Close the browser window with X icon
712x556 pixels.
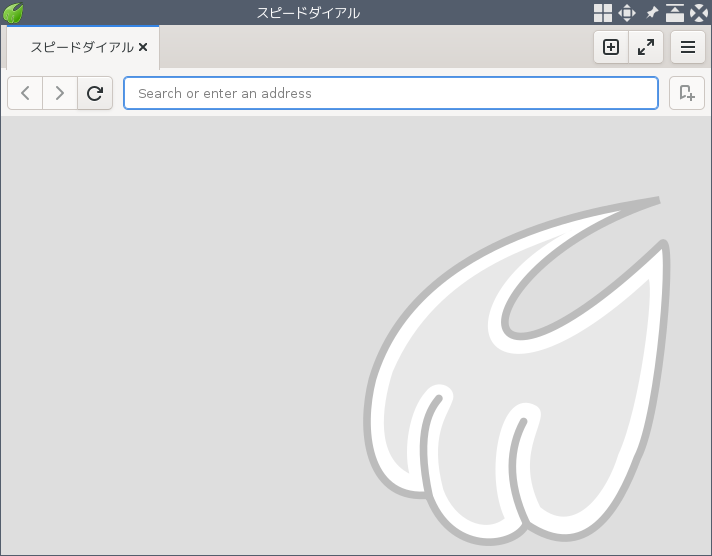click(x=699, y=13)
